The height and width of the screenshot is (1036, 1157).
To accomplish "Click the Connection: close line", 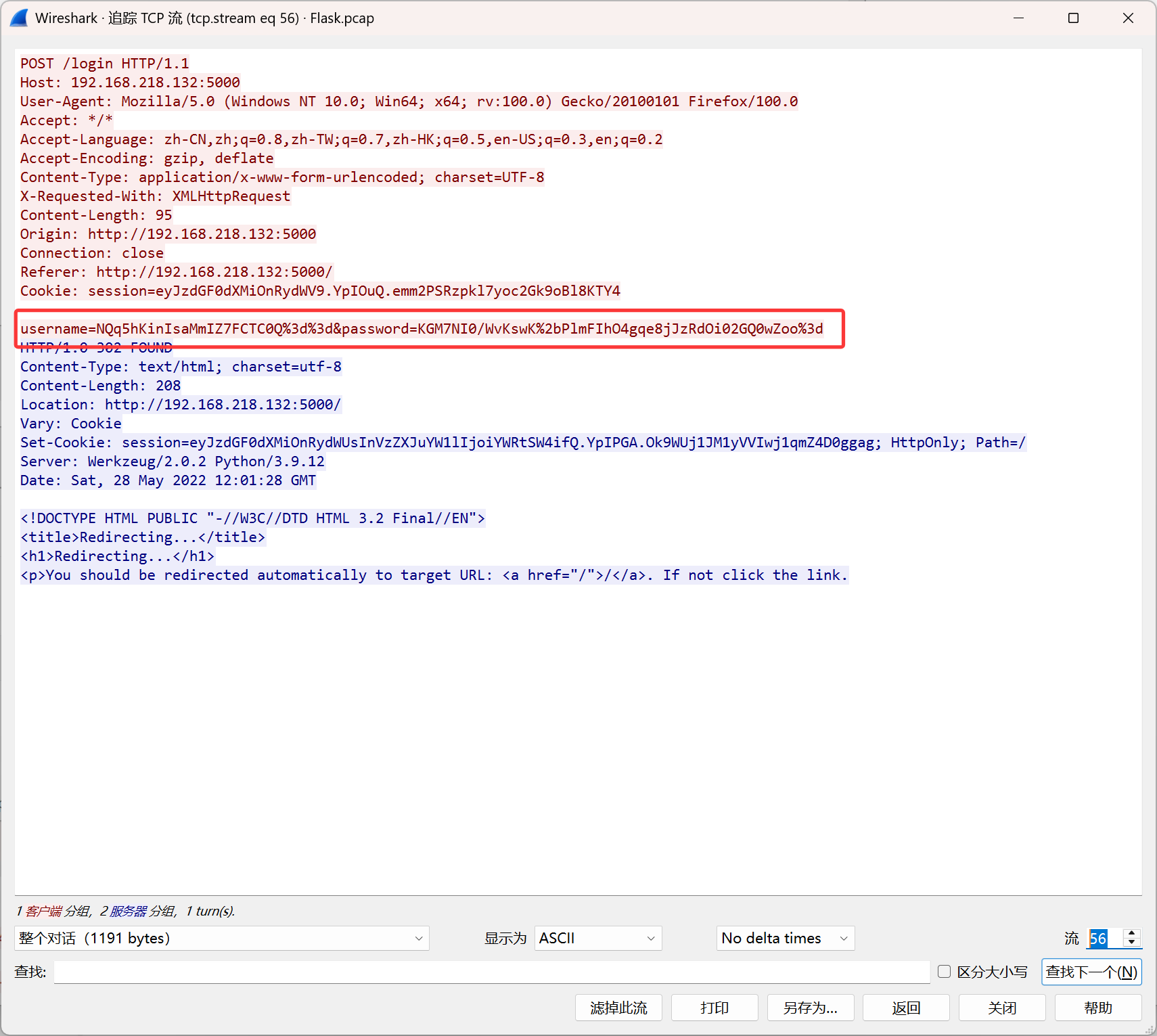I will (x=92, y=253).
